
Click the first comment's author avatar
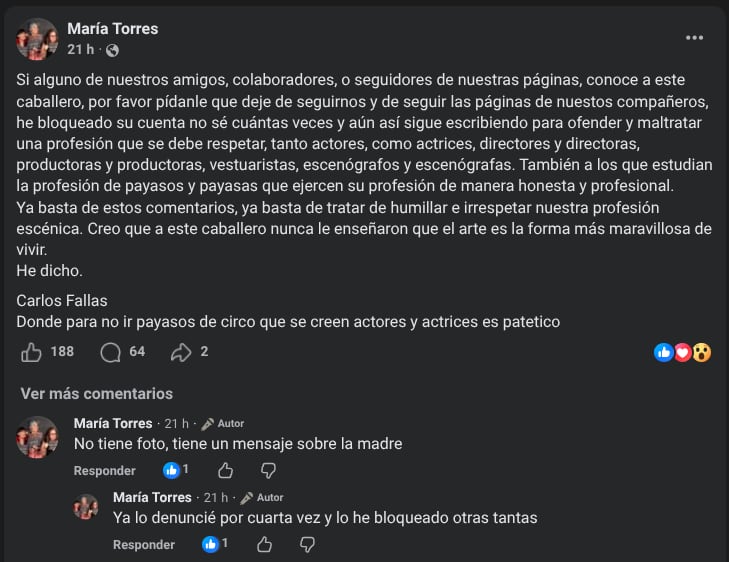coord(37,437)
